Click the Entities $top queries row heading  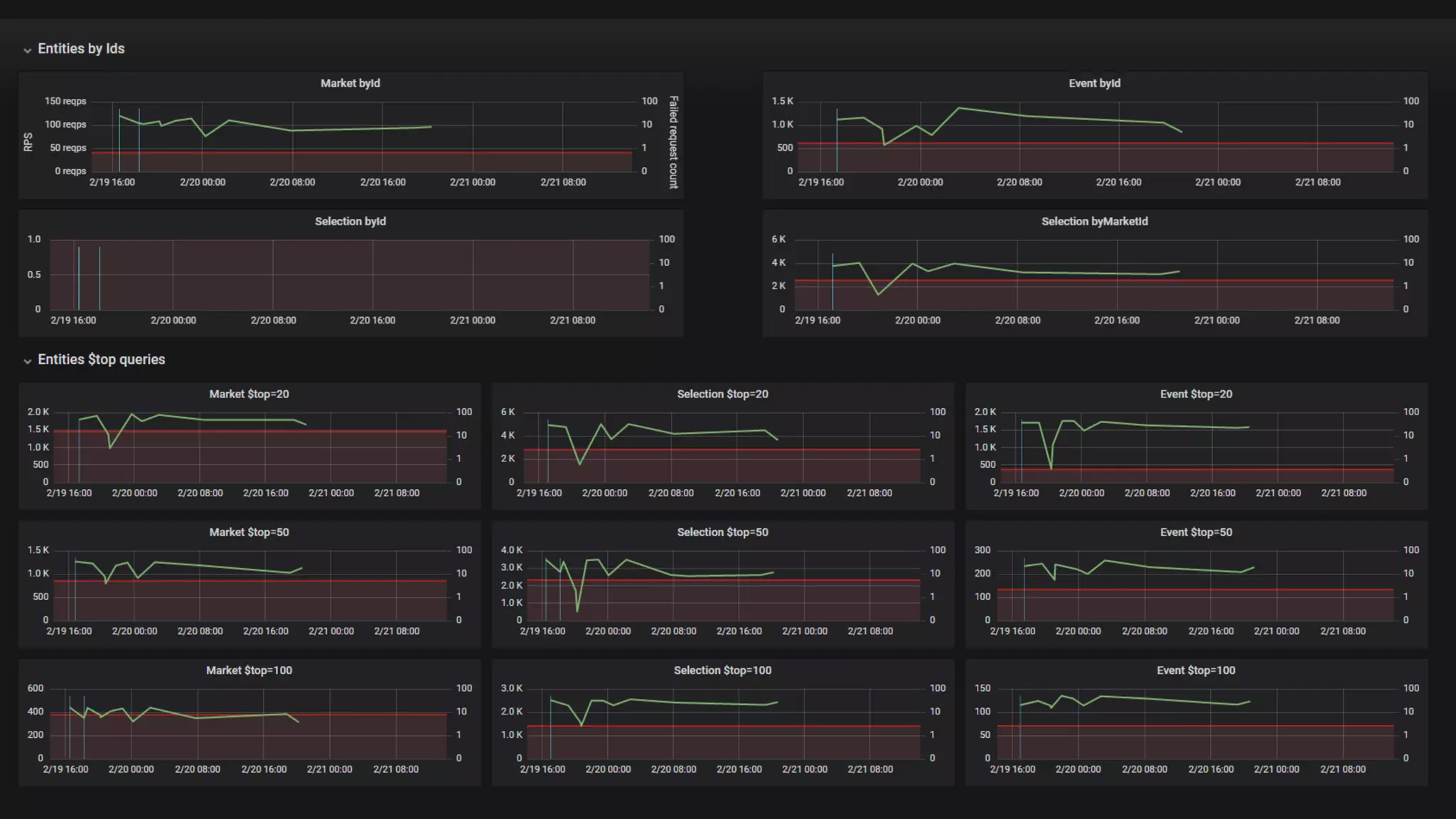101,359
